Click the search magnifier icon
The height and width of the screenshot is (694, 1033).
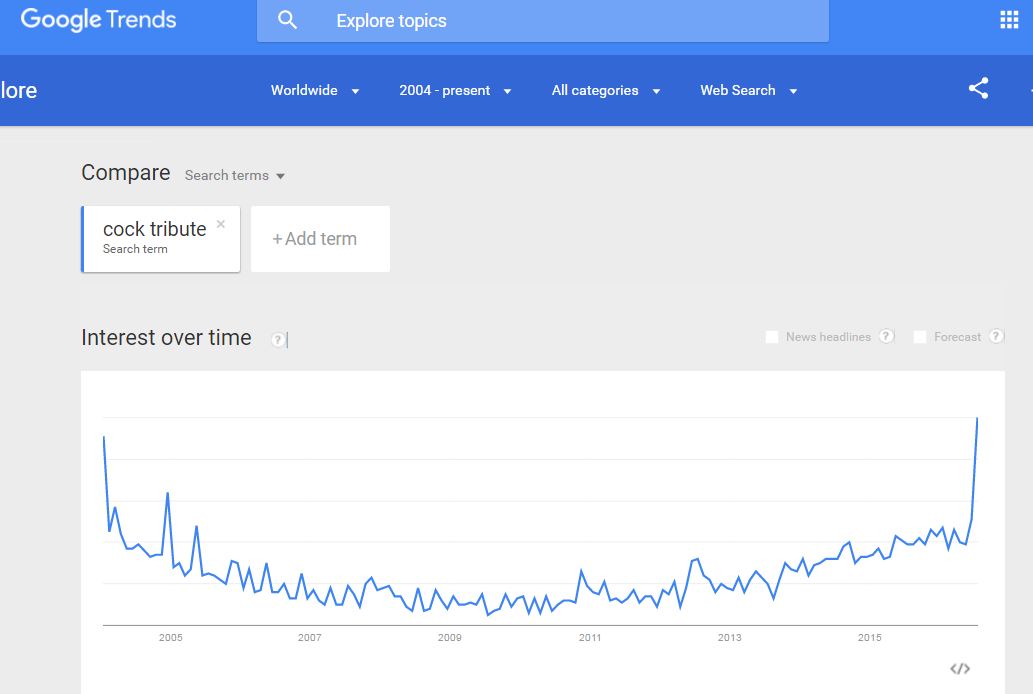tap(287, 20)
